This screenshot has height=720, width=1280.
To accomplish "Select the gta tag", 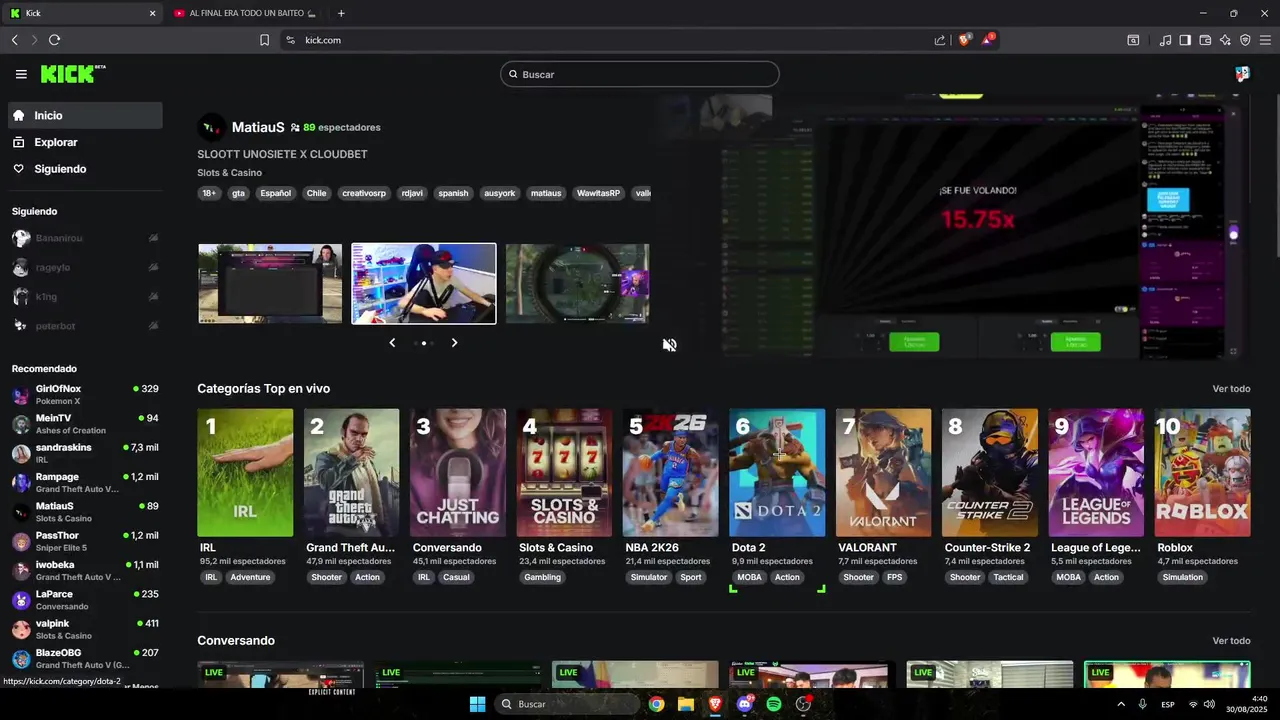I will [238, 193].
